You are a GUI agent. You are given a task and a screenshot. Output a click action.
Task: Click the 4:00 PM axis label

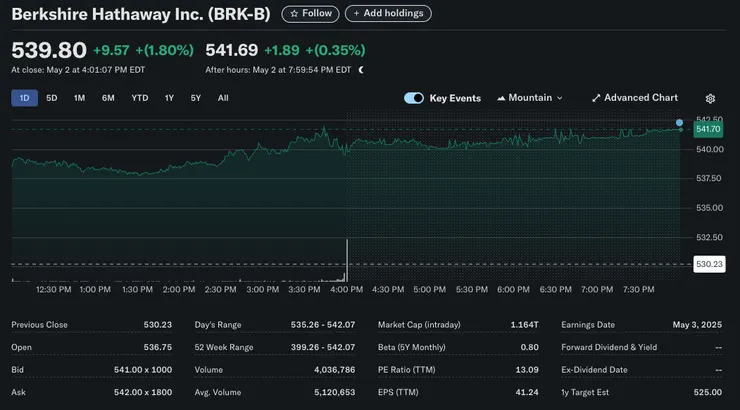(346, 290)
